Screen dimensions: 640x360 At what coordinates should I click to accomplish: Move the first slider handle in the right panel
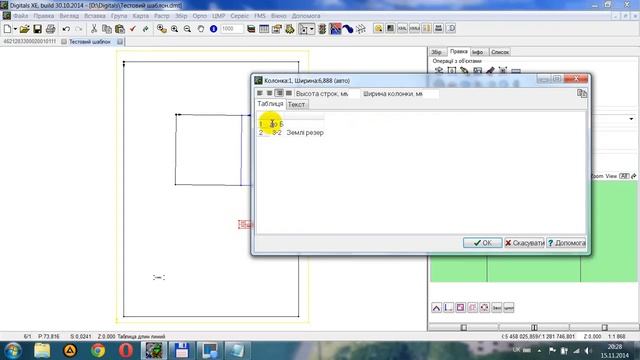click(464, 327)
